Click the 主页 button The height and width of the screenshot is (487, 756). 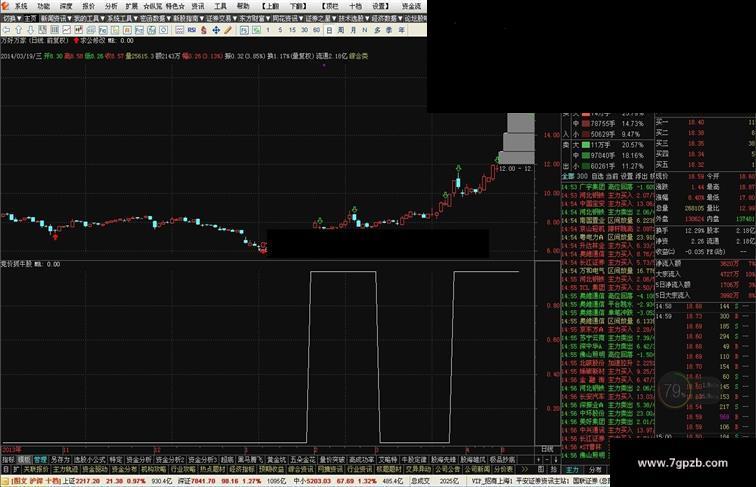pyautogui.click(x=30, y=18)
